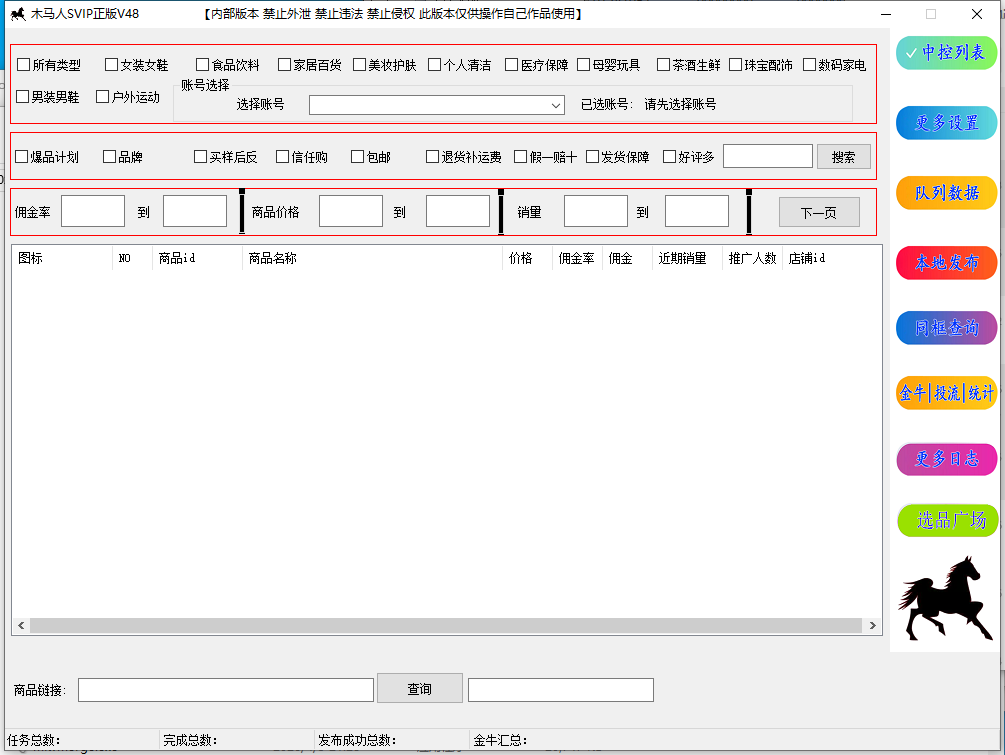Go to 下一页 next page

click(x=819, y=212)
